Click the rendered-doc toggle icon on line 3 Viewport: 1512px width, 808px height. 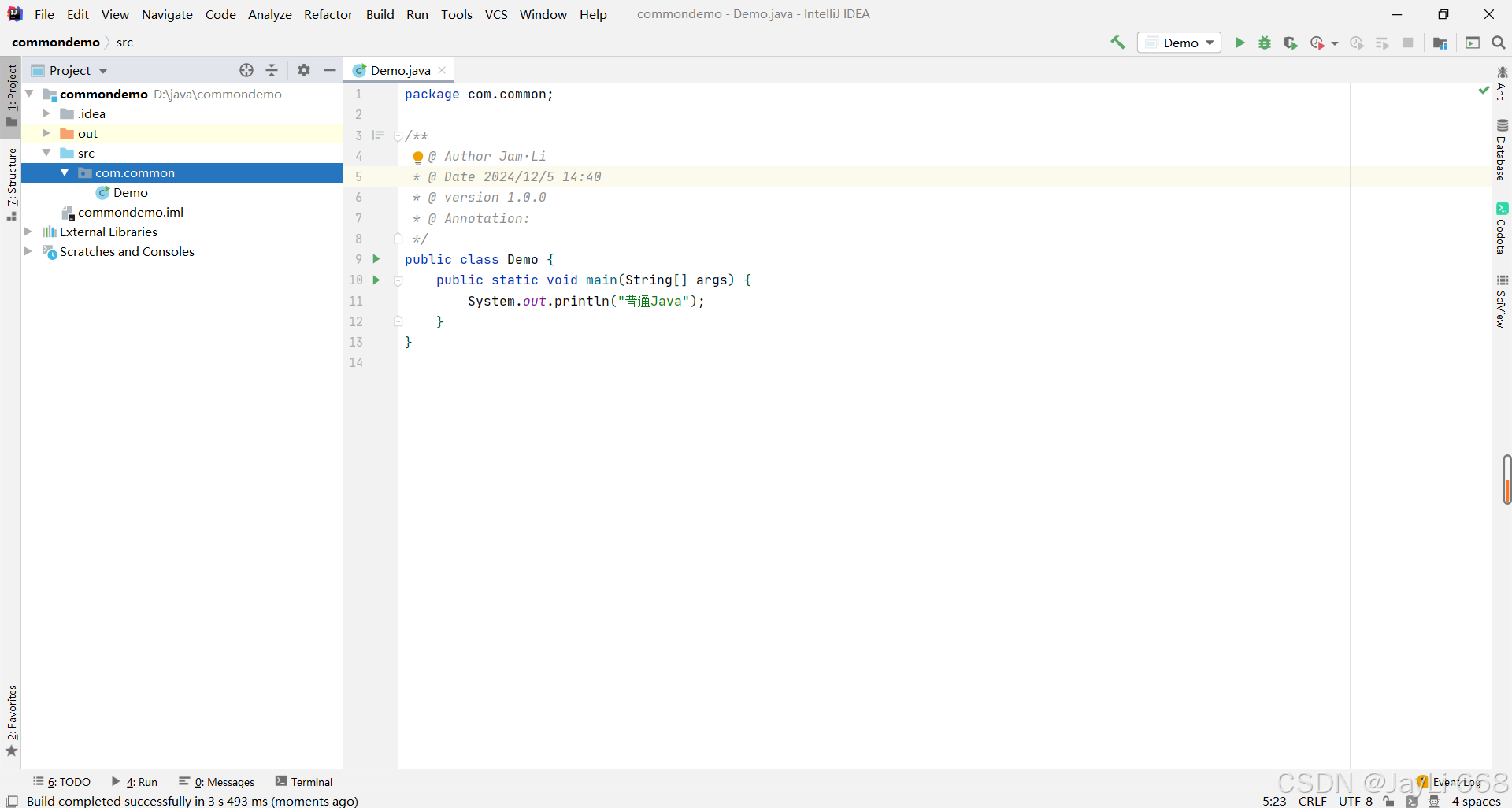pyautogui.click(x=378, y=135)
